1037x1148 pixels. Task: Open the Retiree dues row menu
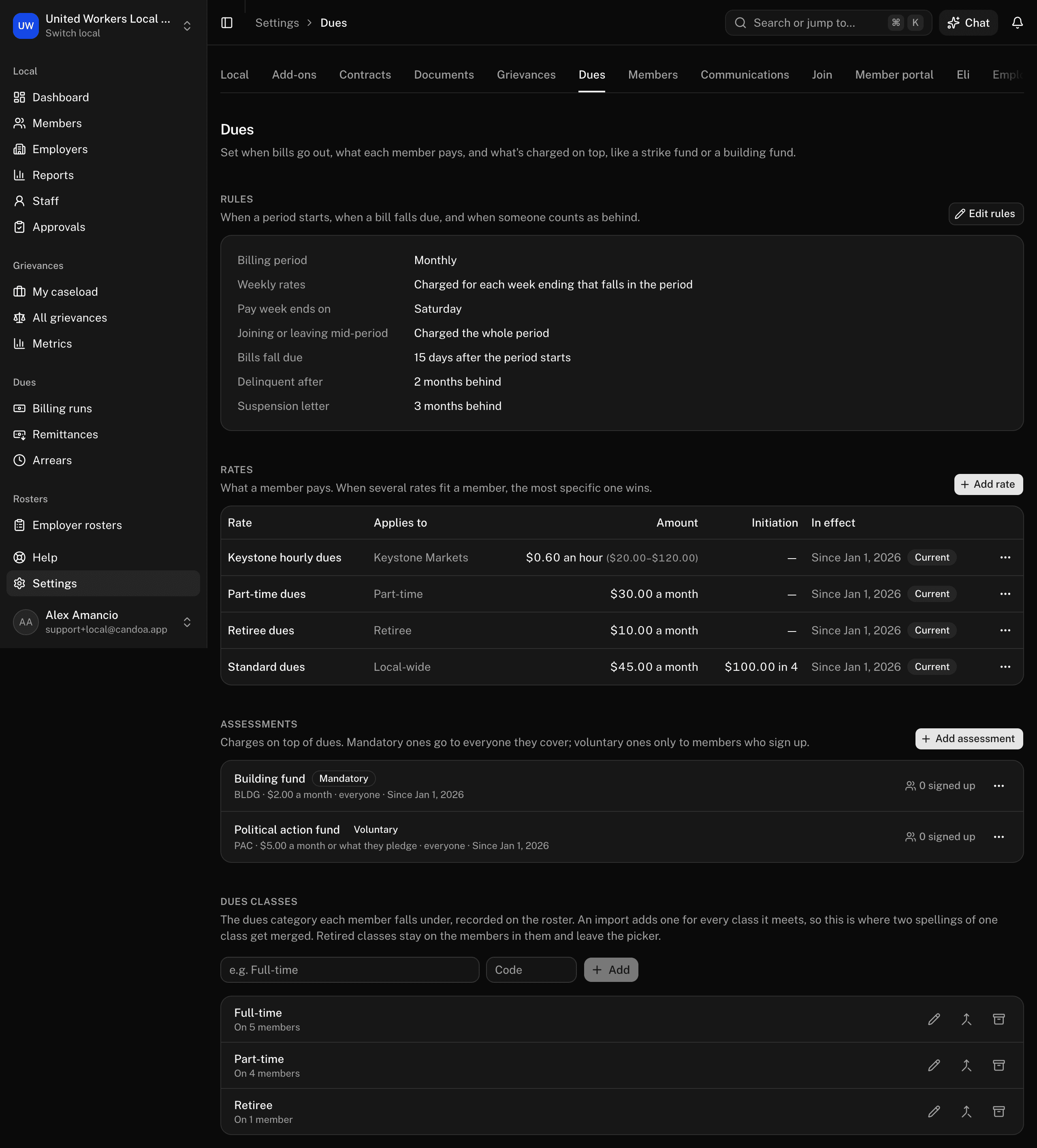click(x=1005, y=630)
